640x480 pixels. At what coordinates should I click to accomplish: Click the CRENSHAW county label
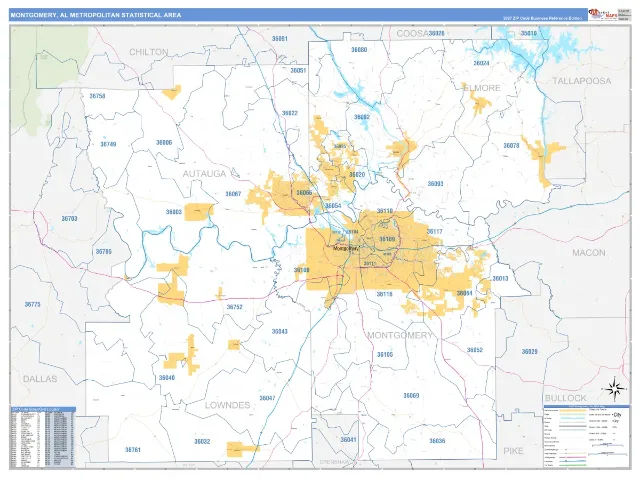pyautogui.click(x=334, y=462)
